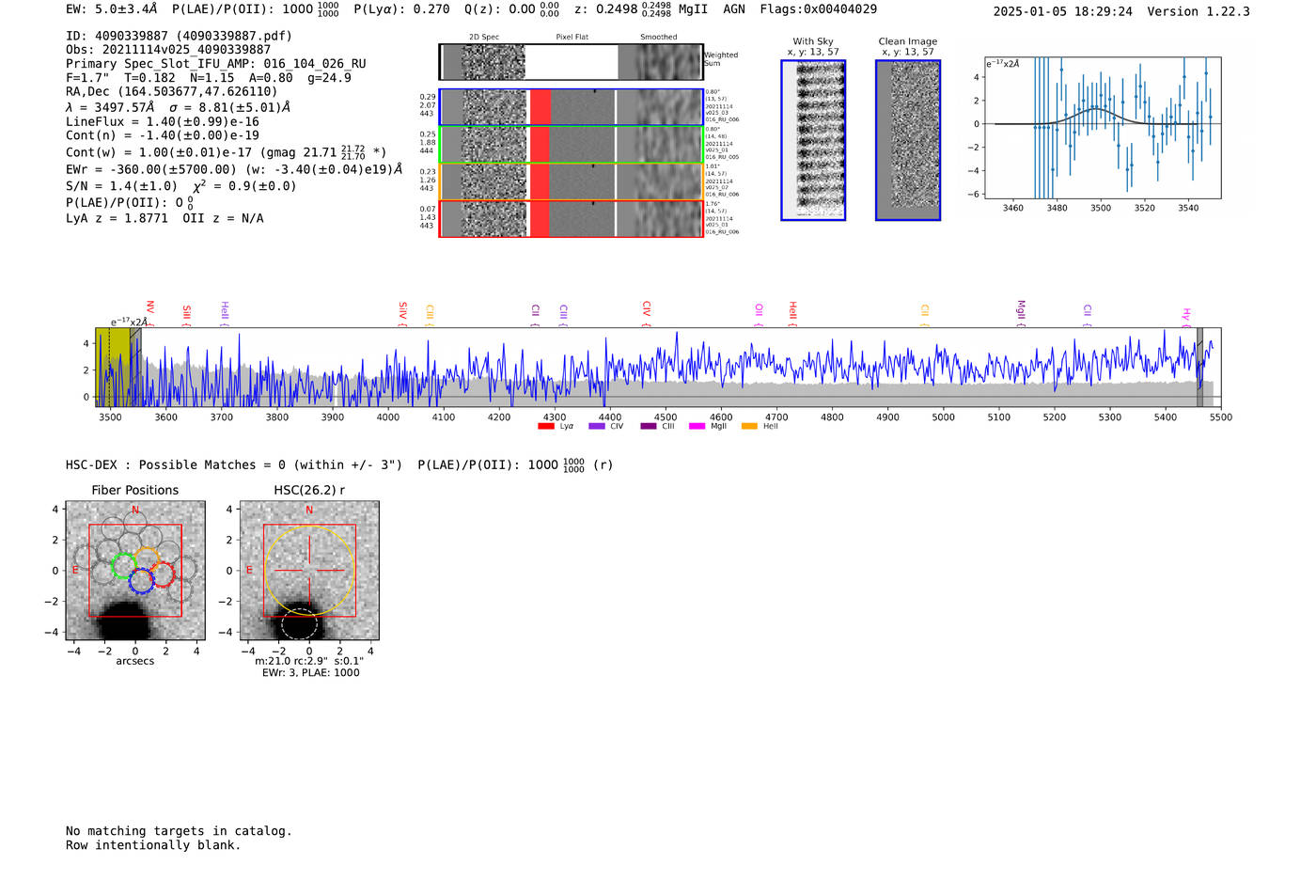This screenshot has height=896, width=1316.
Task: Click the timestamp '2025-01-05 18:29:24'
Action: tap(1063, 11)
